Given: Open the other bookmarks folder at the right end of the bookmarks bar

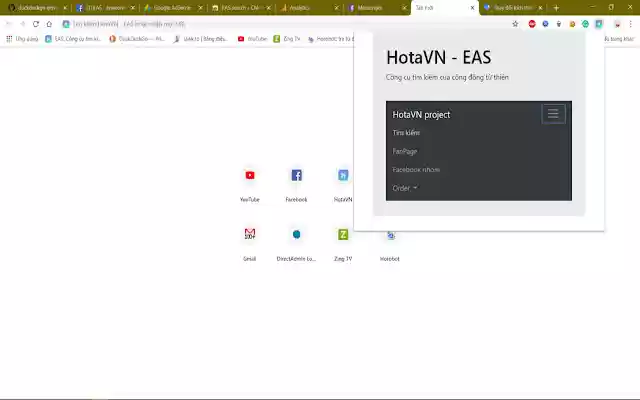Looking at the screenshot, I should (619, 39).
